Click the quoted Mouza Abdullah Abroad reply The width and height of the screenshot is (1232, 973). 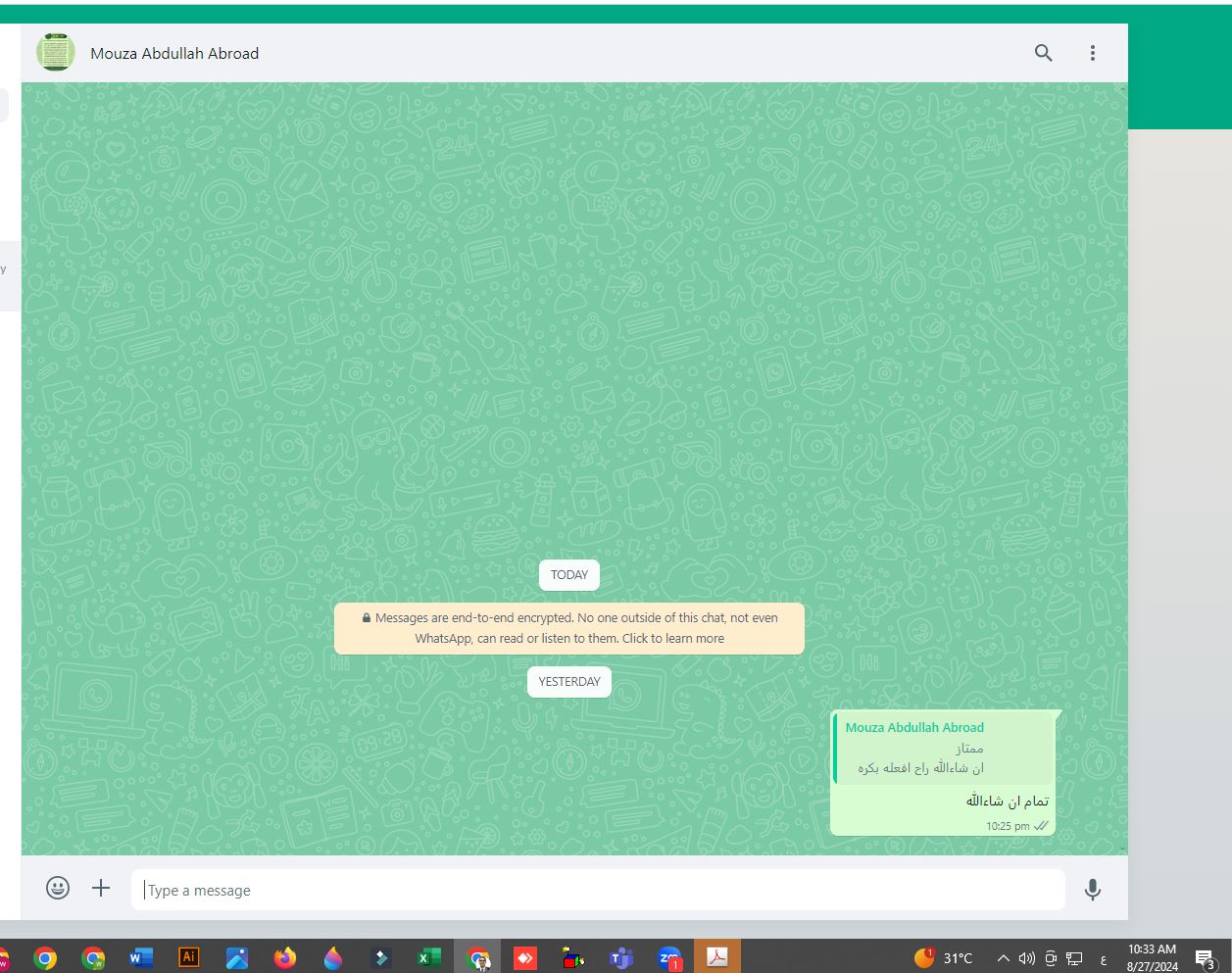point(943,748)
